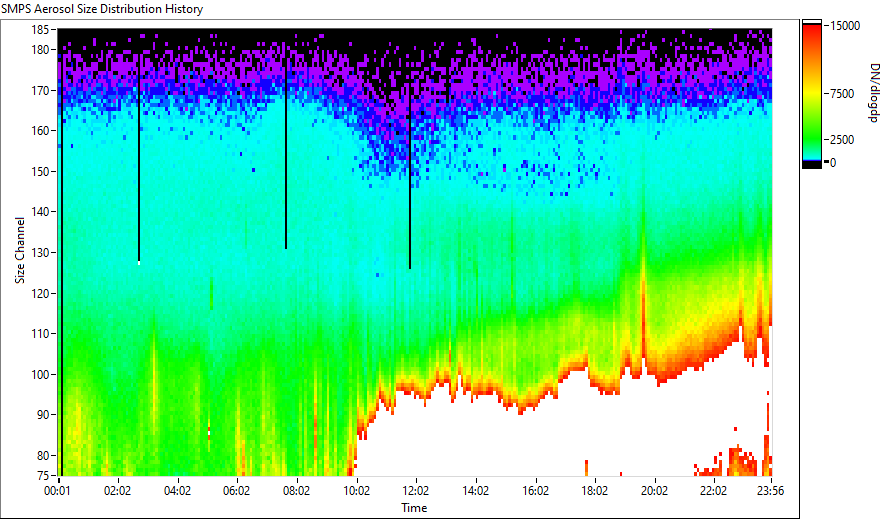884x519 pixels.
Task: Click the y-axis tick label 150
Action: coord(41,171)
